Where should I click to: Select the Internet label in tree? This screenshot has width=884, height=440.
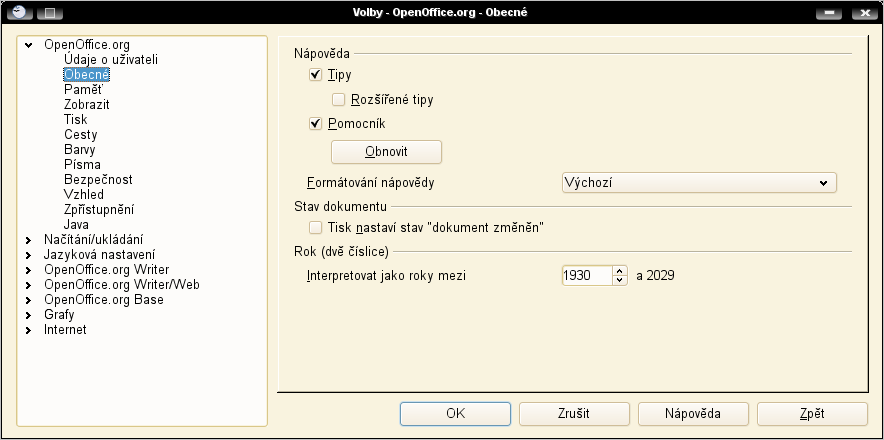(65, 329)
